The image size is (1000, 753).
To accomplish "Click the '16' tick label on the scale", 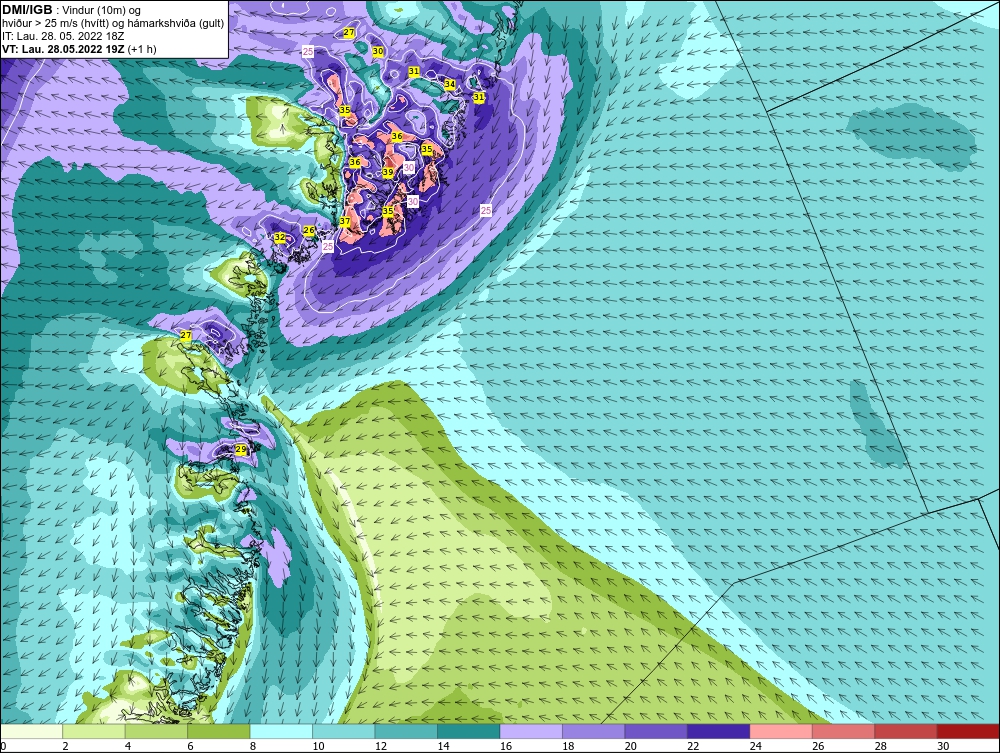I will point(506,746).
